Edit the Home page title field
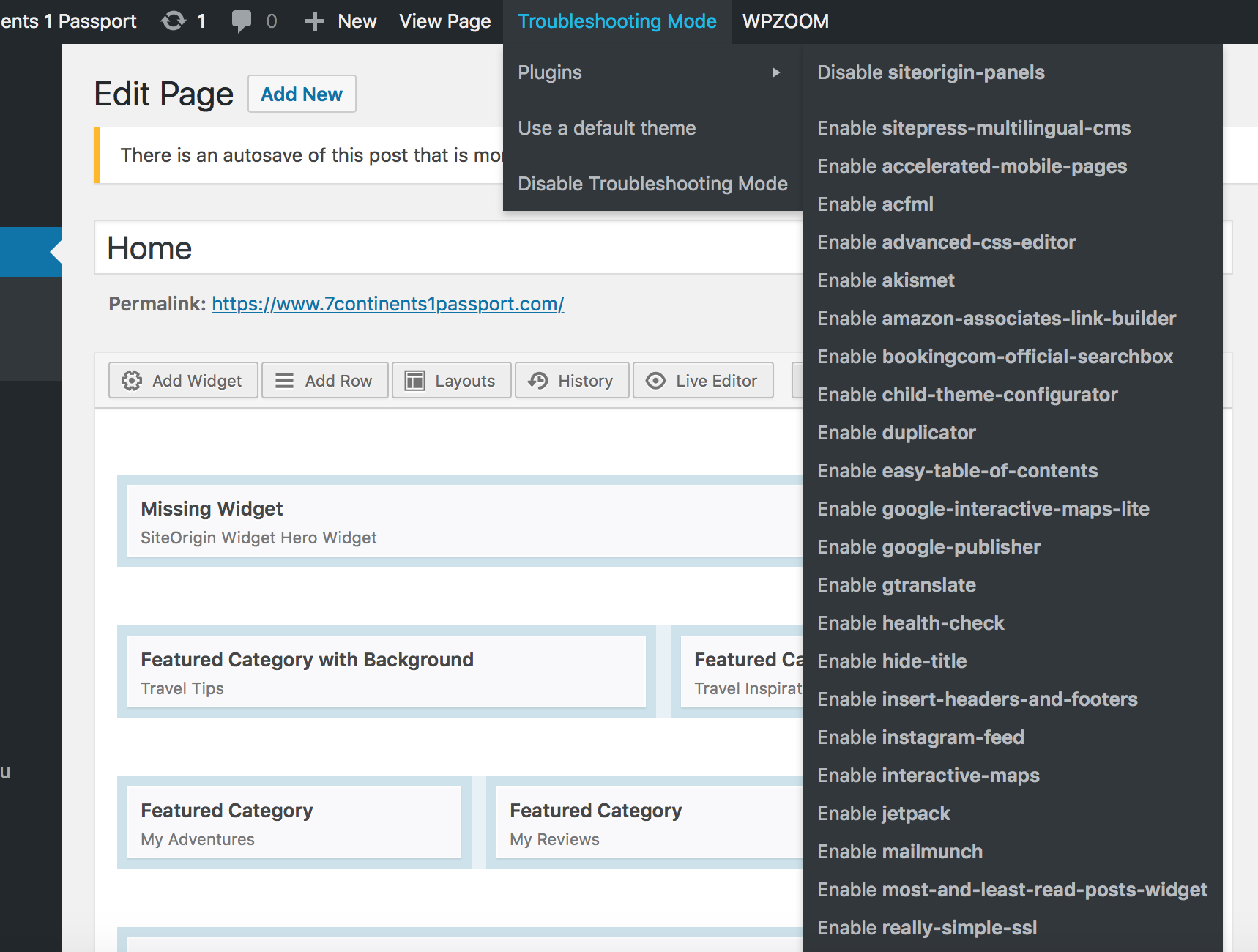The width and height of the screenshot is (1258, 952). pyautogui.click(x=448, y=248)
